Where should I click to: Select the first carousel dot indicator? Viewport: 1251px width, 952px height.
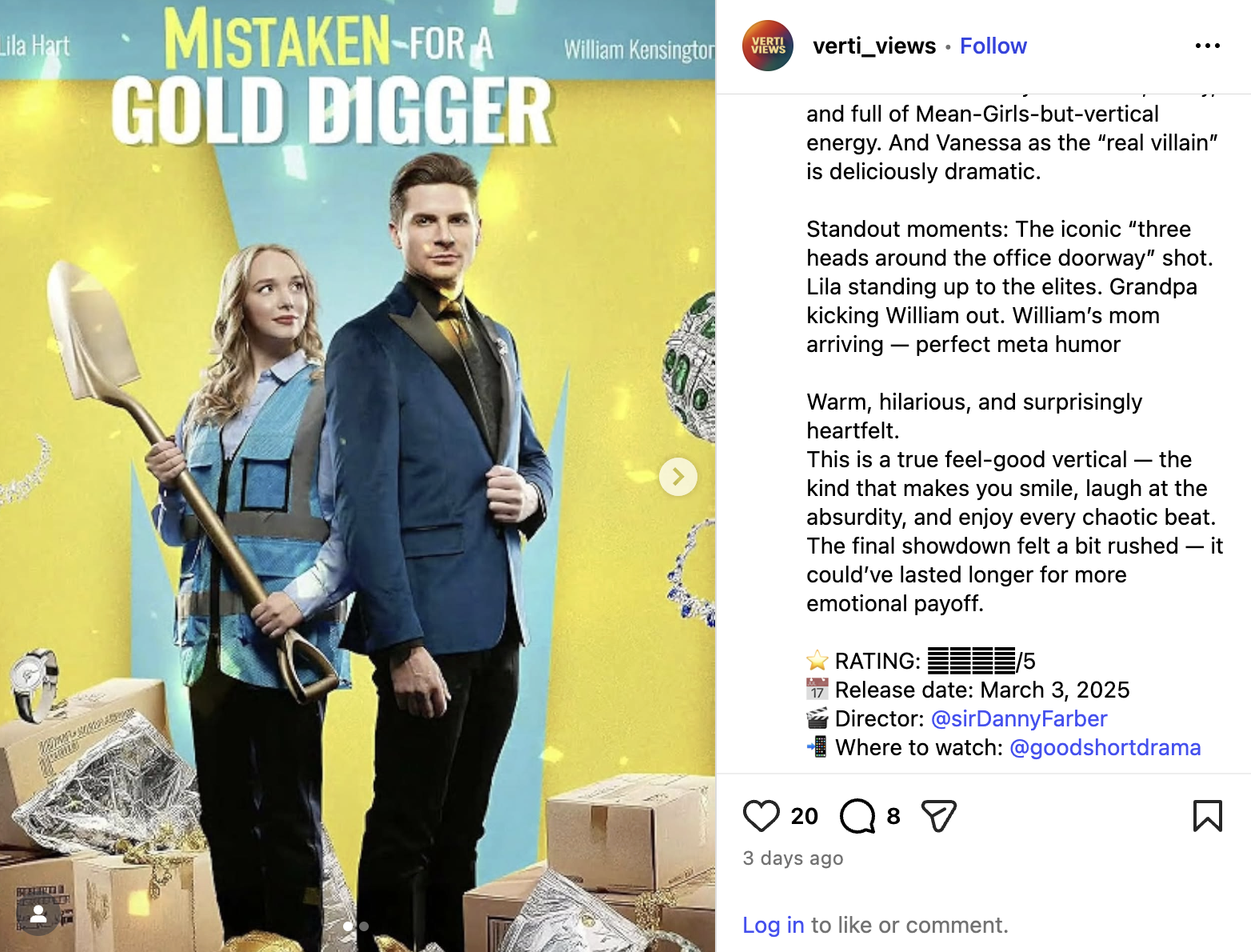tap(348, 926)
